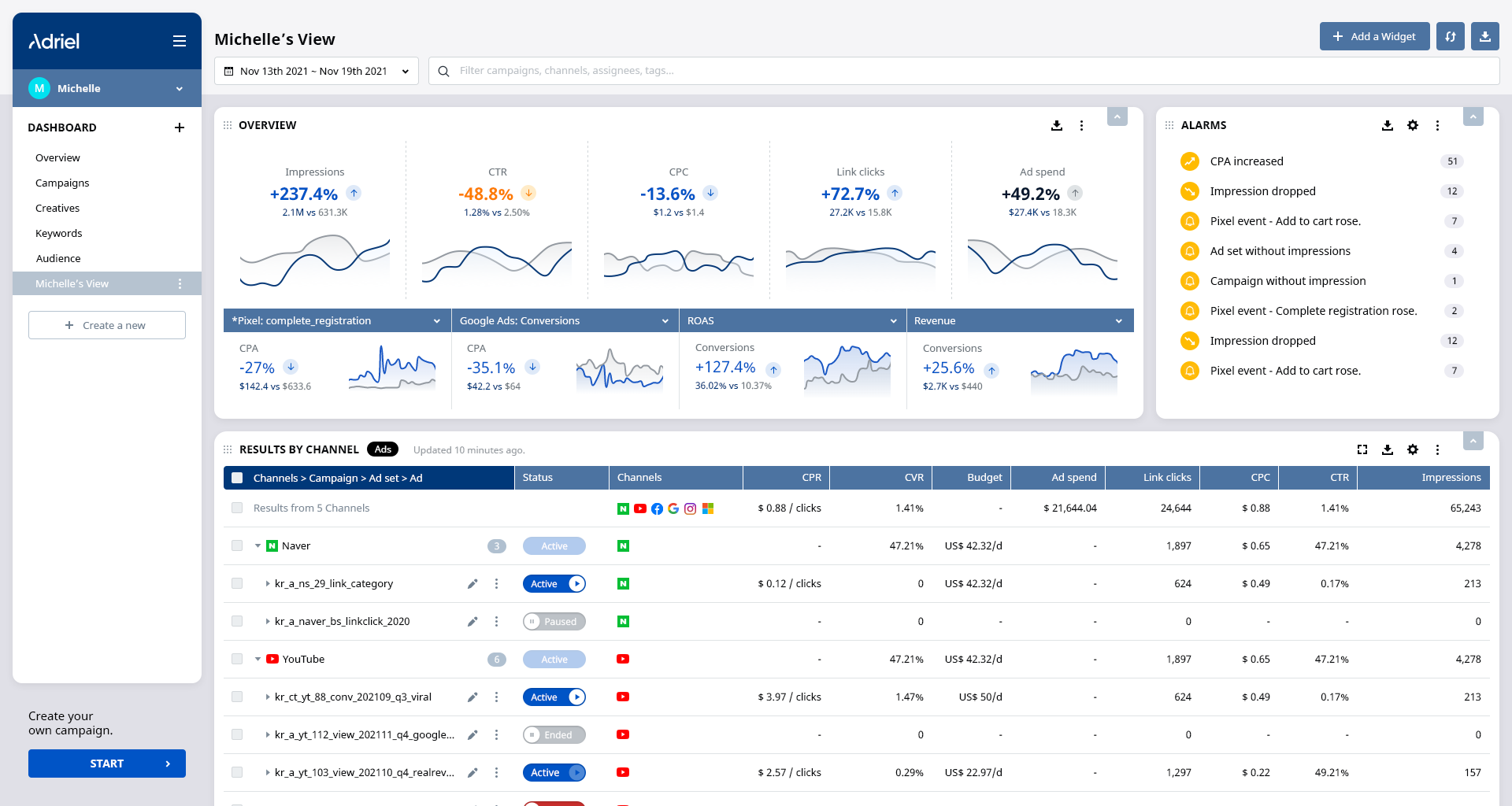Image resolution: width=1512 pixels, height=806 pixels.
Task: Open Google Ads: Conversions metric dropdown
Action: pos(565,320)
